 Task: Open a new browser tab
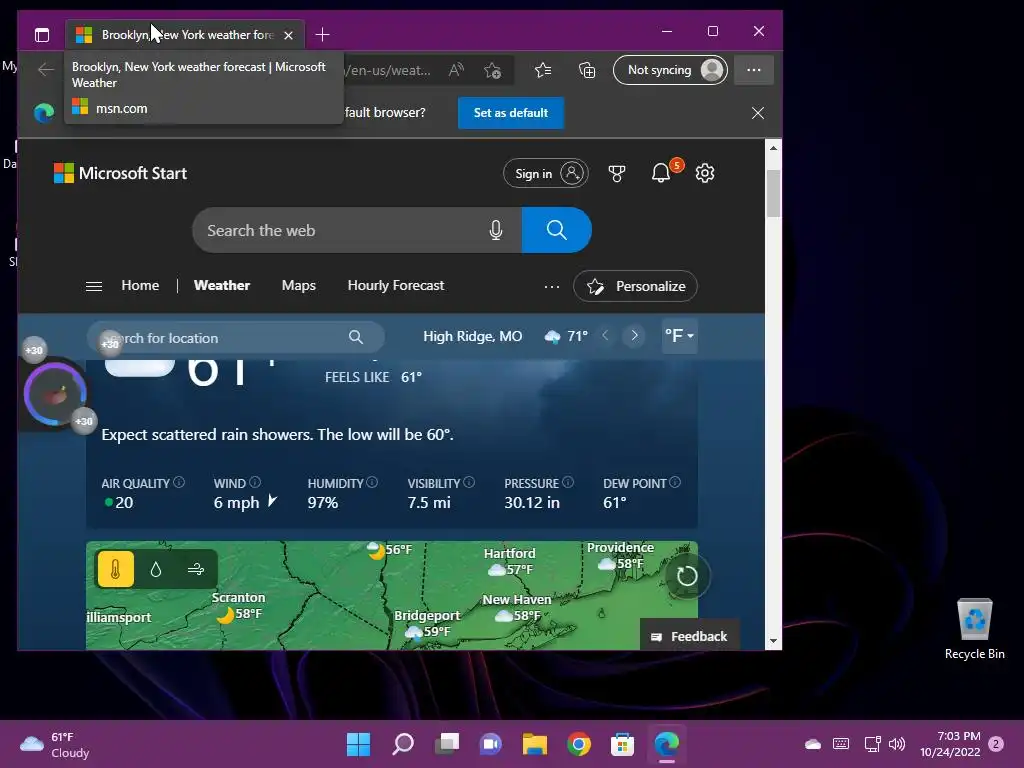(x=322, y=35)
